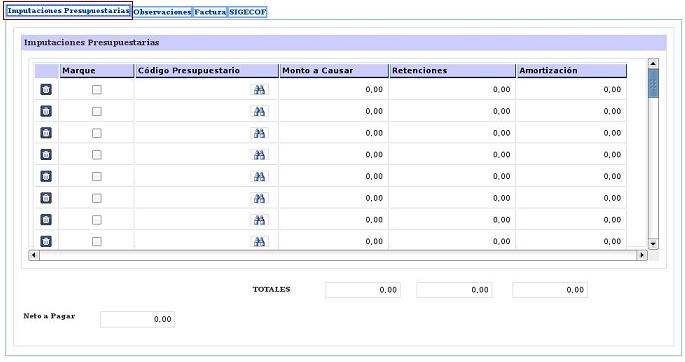Click the binoculars icon in the fourth row
Viewport: 685px width, 362px height.
click(259, 155)
